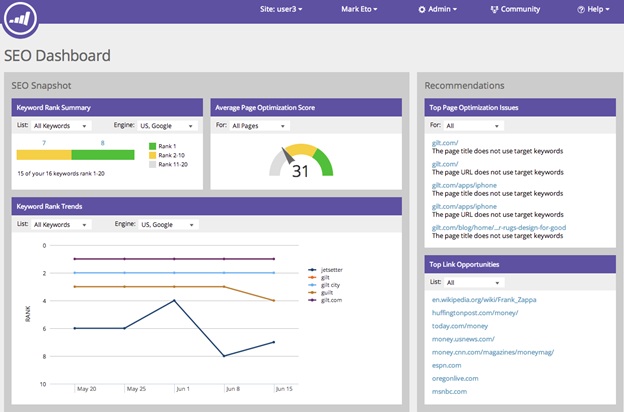Open Top Link Opportunities List dropdown
This screenshot has width=624, height=412.
474,283
